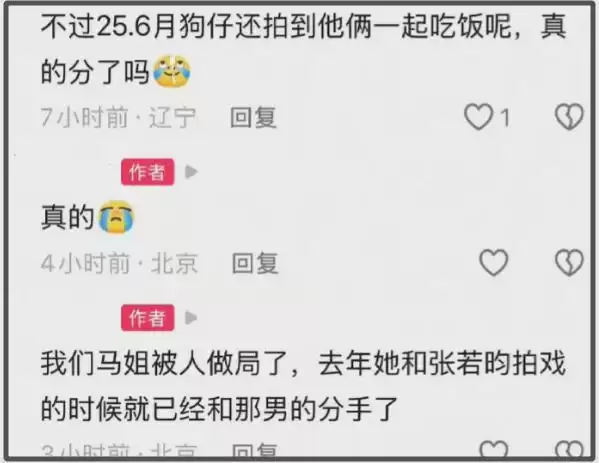The image size is (599, 463).
Task: Like the 3小时前 bottom comment
Action: coord(494,449)
